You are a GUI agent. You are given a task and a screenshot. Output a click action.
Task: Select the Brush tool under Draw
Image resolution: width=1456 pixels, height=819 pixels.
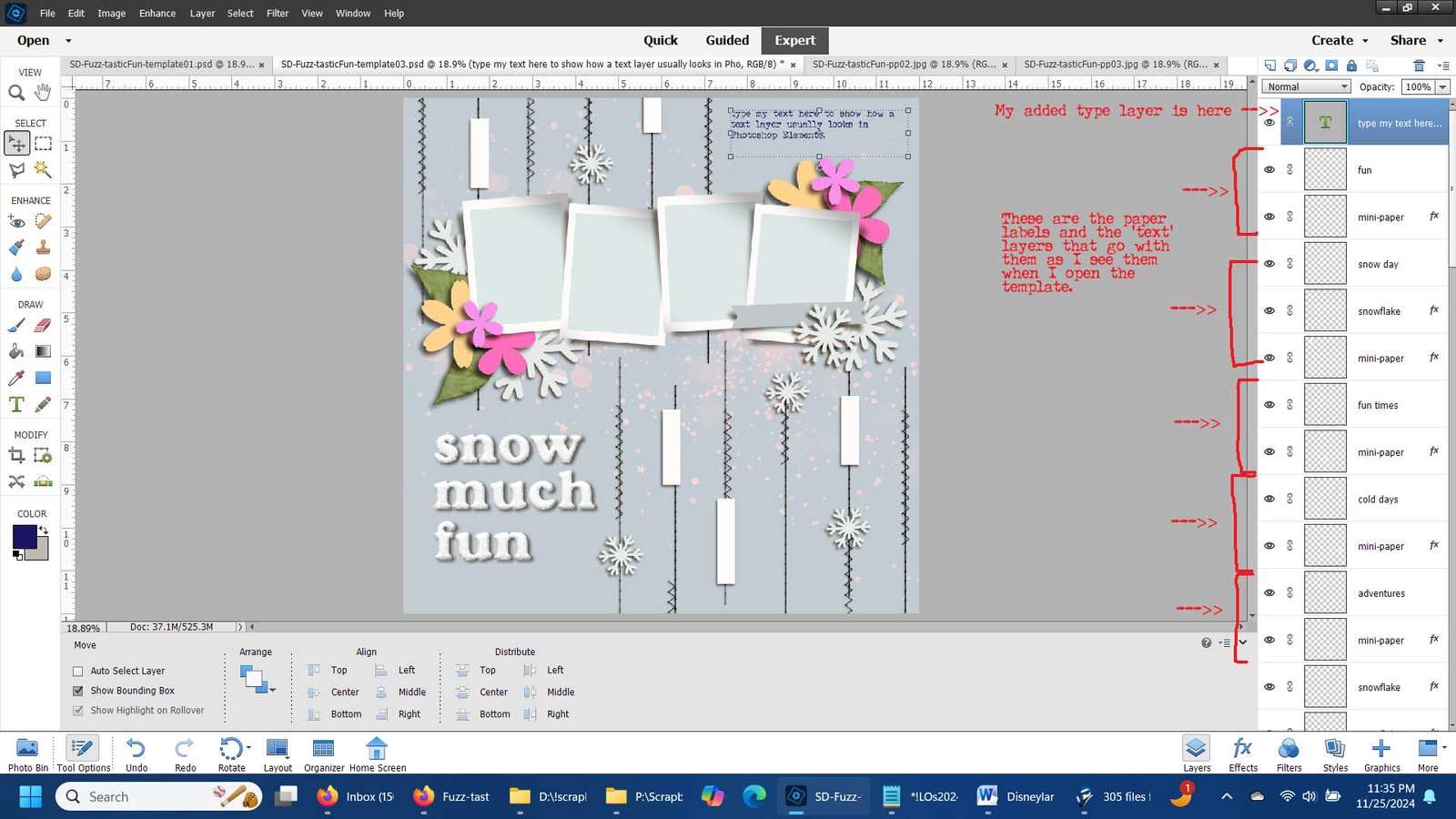pyautogui.click(x=15, y=325)
